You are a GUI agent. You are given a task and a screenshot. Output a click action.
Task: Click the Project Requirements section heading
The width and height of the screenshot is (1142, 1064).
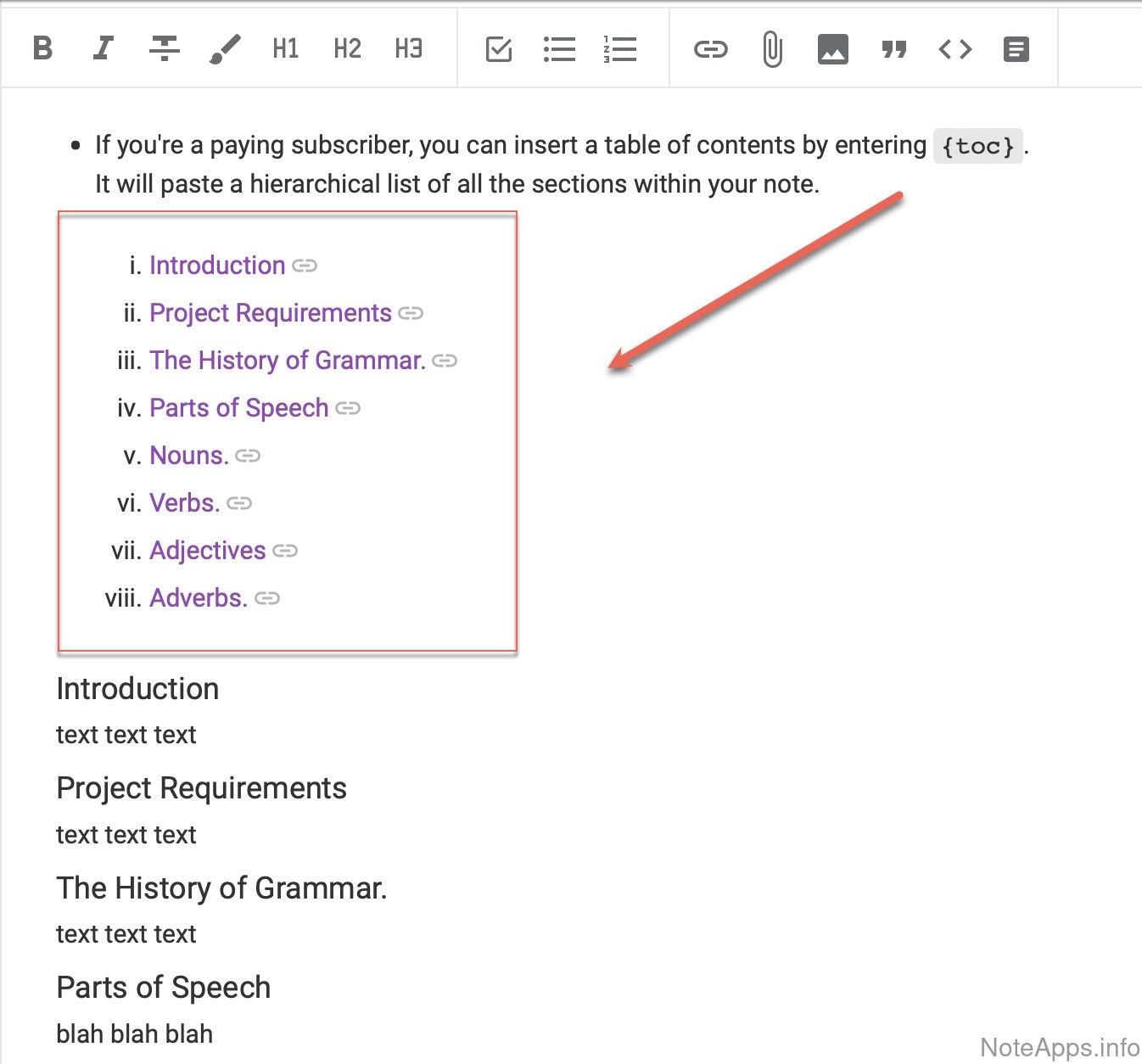tap(201, 788)
